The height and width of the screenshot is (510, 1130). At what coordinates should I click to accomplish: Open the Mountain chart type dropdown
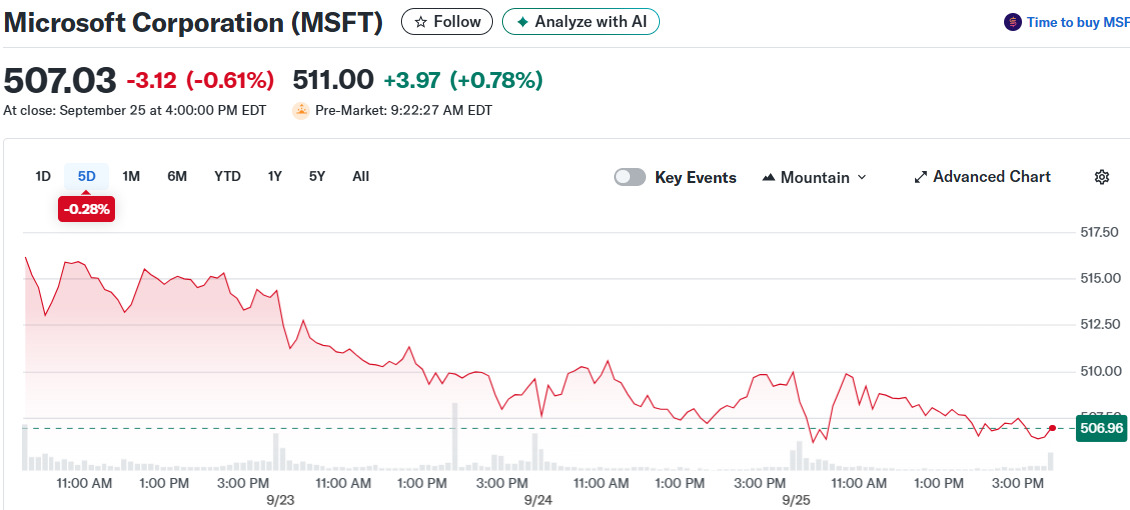(814, 177)
